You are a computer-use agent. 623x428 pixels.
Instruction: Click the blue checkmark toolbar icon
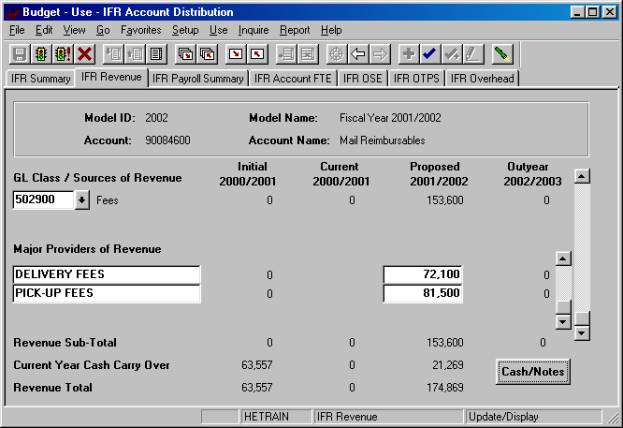[x=429, y=53]
